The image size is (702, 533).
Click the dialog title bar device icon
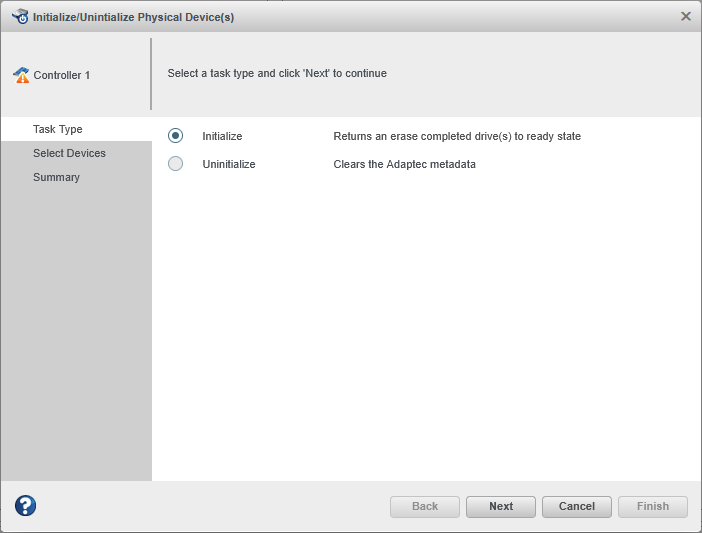tap(20, 16)
